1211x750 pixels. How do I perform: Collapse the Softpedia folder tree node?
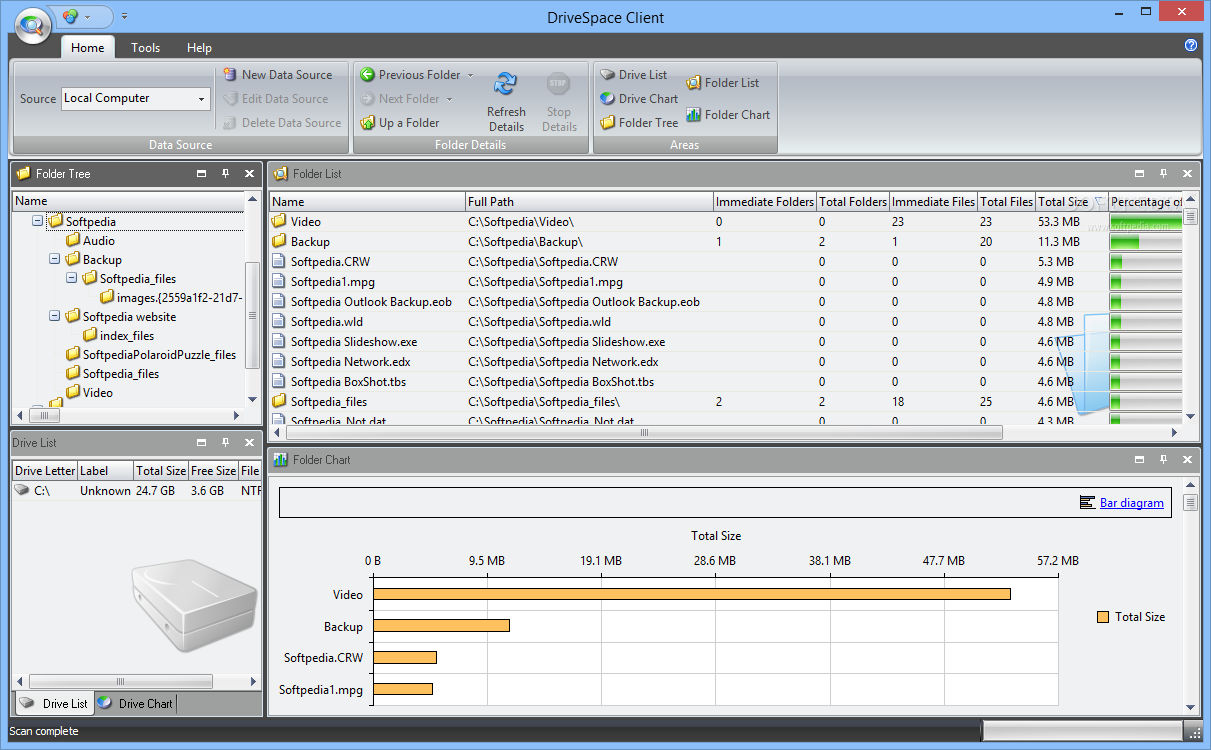point(38,221)
